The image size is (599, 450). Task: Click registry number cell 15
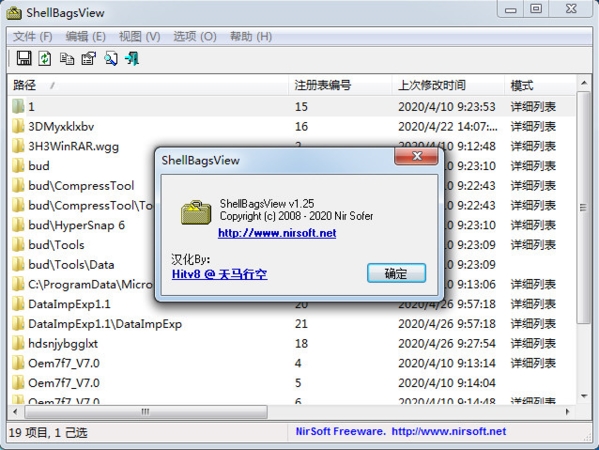click(x=301, y=107)
